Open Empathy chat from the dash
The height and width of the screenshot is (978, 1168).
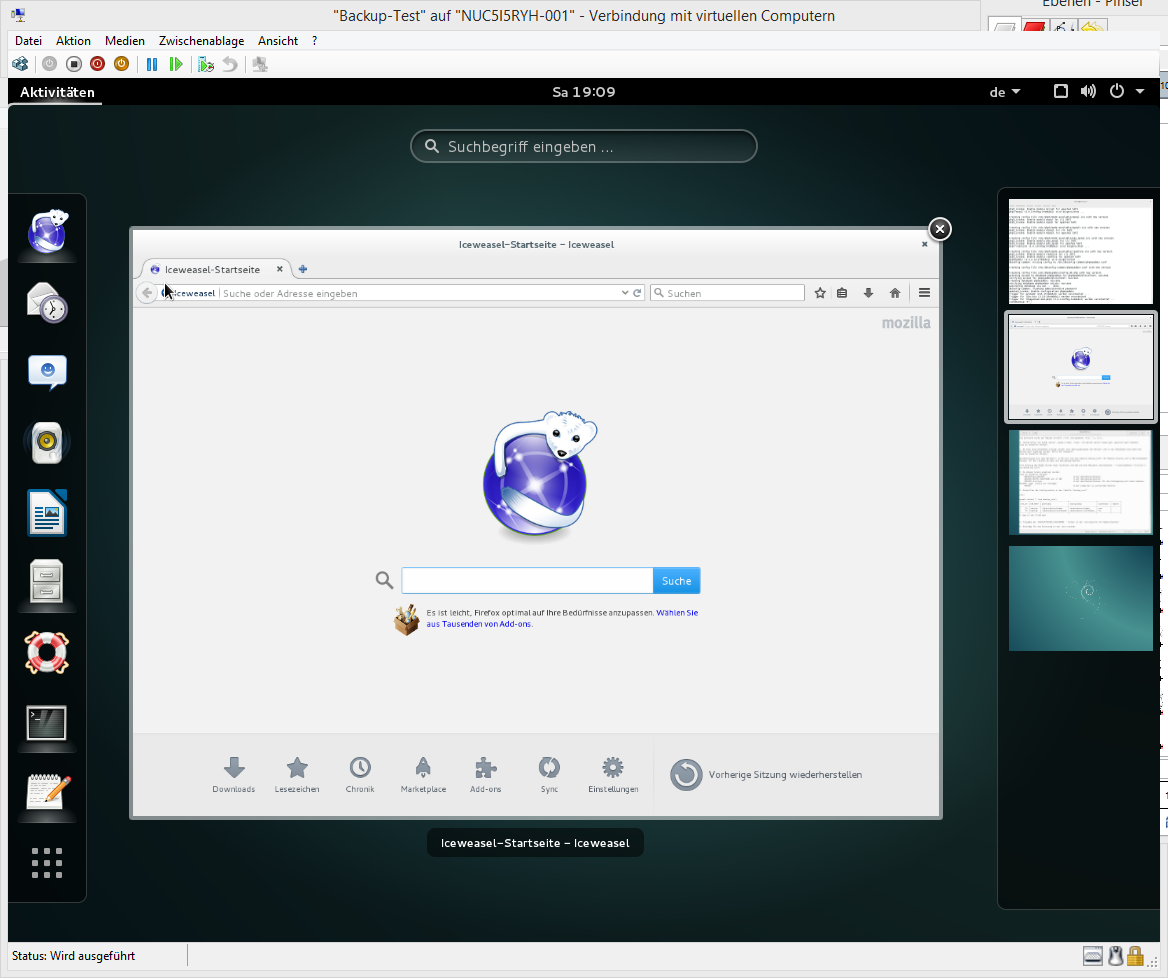[47, 372]
